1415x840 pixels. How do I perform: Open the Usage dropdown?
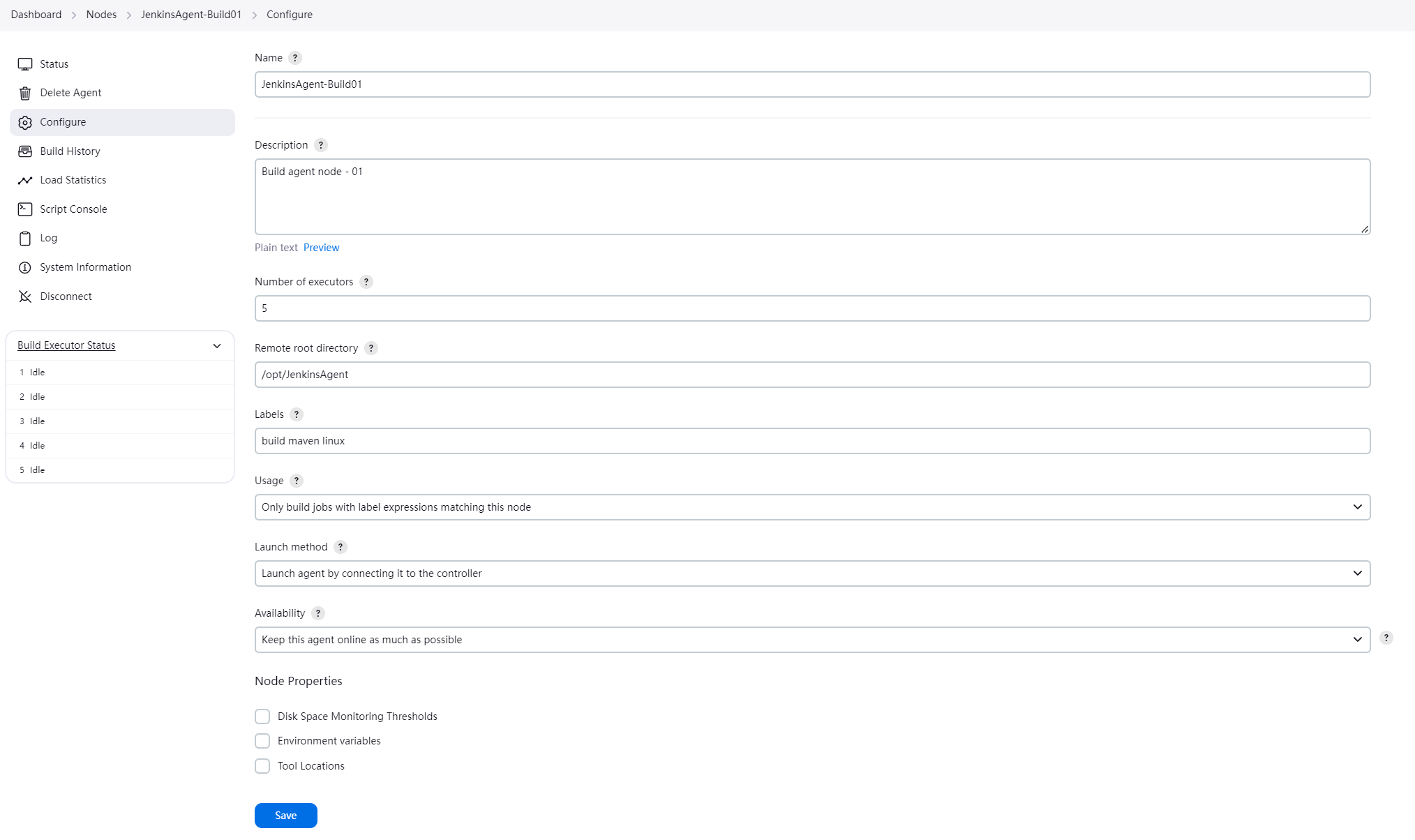[x=811, y=507]
